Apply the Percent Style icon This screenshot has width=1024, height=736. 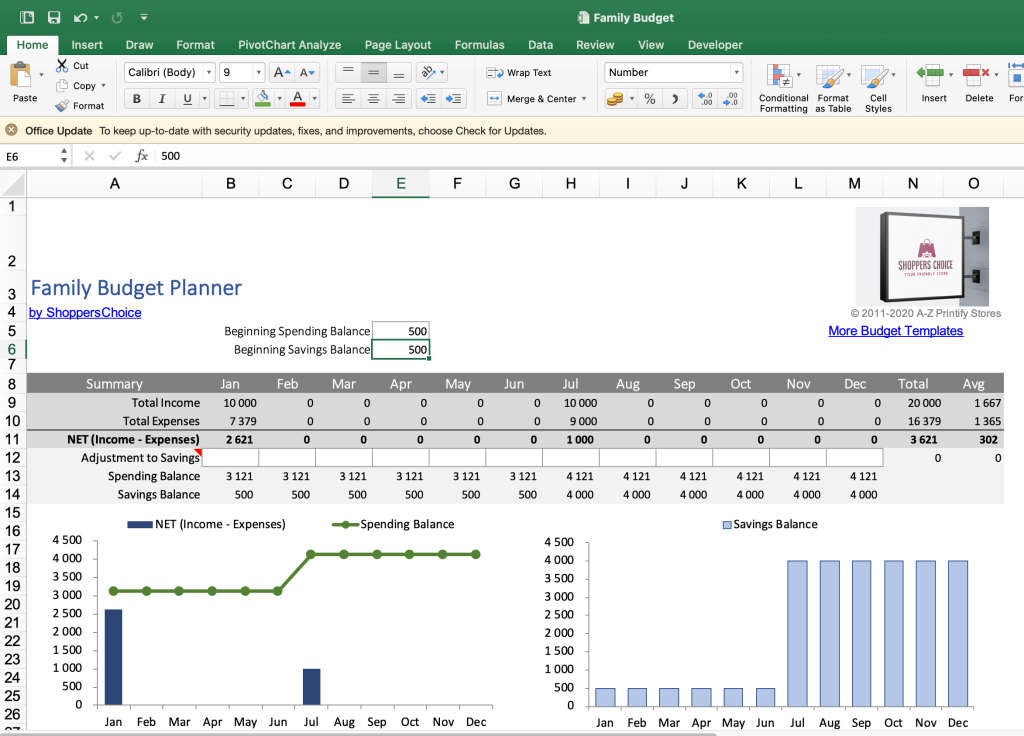click(x=649, y=98)
